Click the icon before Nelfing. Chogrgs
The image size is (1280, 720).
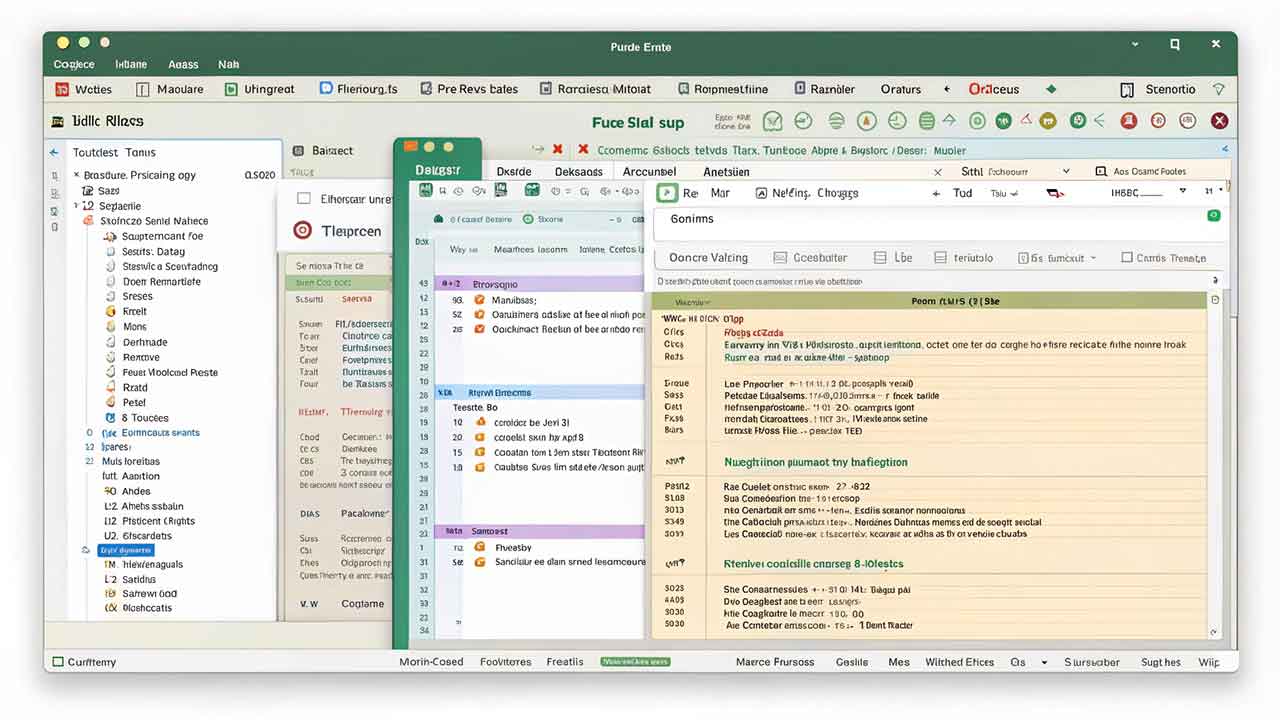tap(761, 193)
